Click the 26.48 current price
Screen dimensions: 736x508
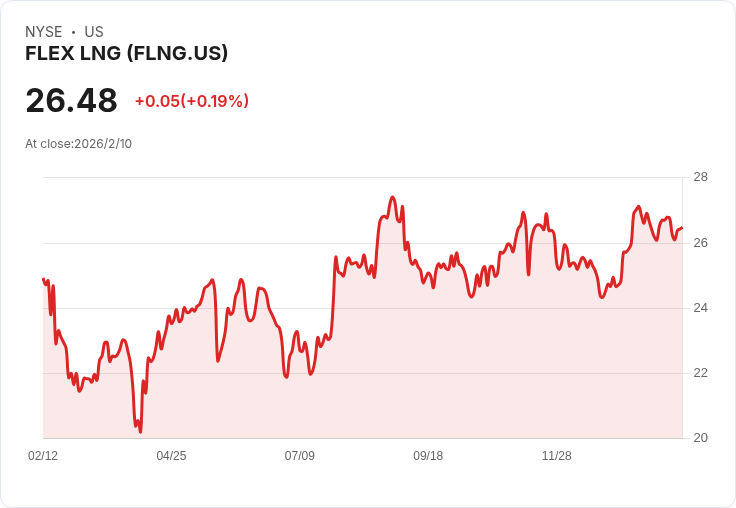point(71,100)
